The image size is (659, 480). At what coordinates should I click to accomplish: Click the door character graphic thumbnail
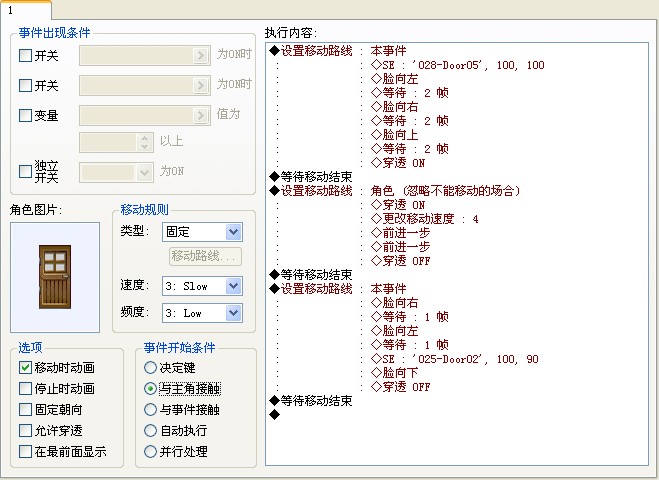coord(55,277)
